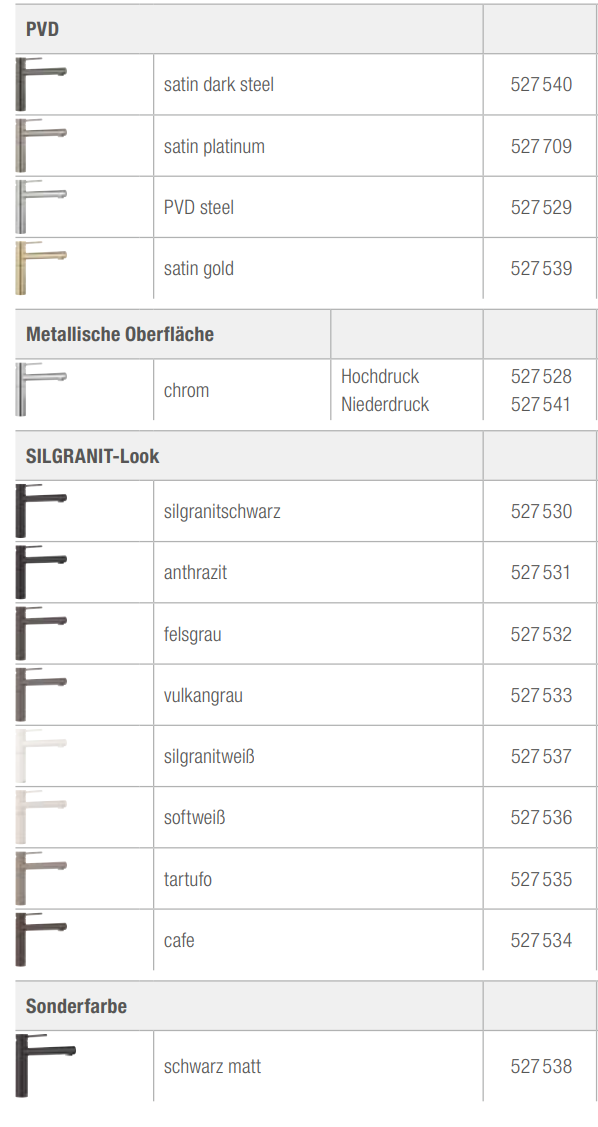598x1127 pixels.
Task: Click the PVD steel faucet picture
Action: pyautogui.click(x=41, y=206)
